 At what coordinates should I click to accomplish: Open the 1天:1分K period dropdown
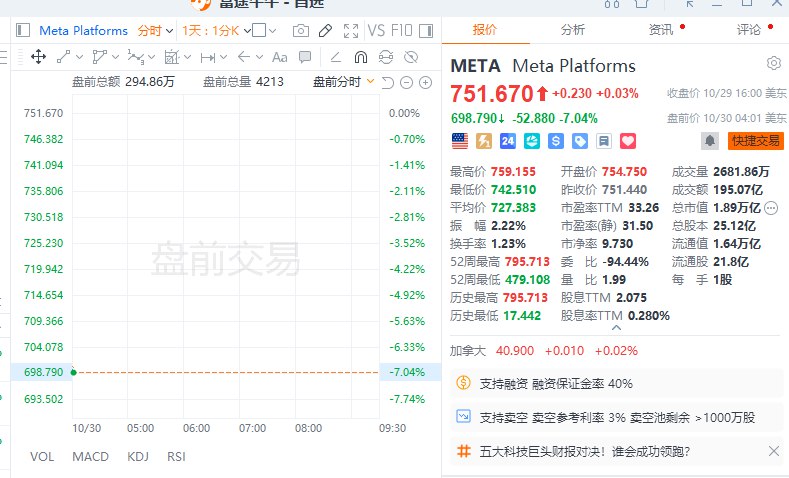[x=216, y=31]
